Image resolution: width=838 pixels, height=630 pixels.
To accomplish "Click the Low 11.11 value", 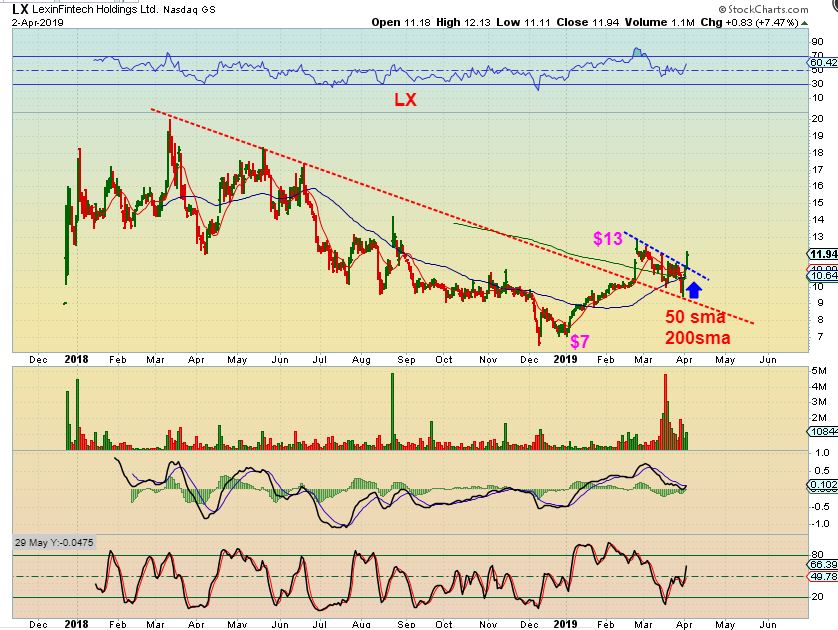I will tap(523, 22).
